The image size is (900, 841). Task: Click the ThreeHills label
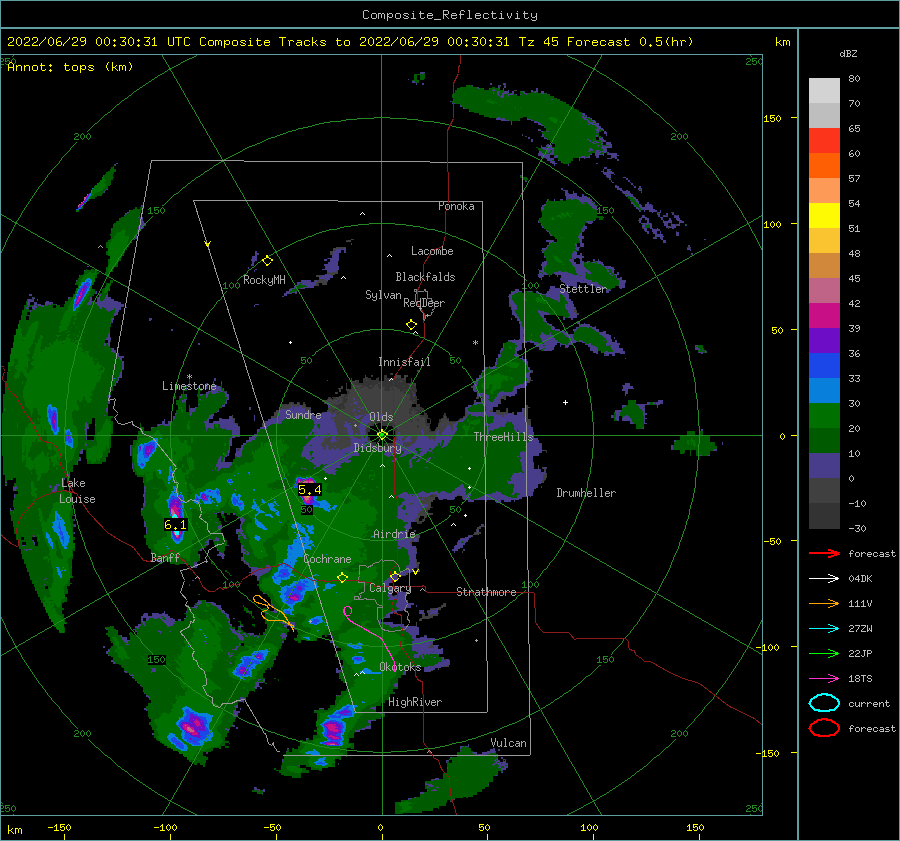(503, 437)
